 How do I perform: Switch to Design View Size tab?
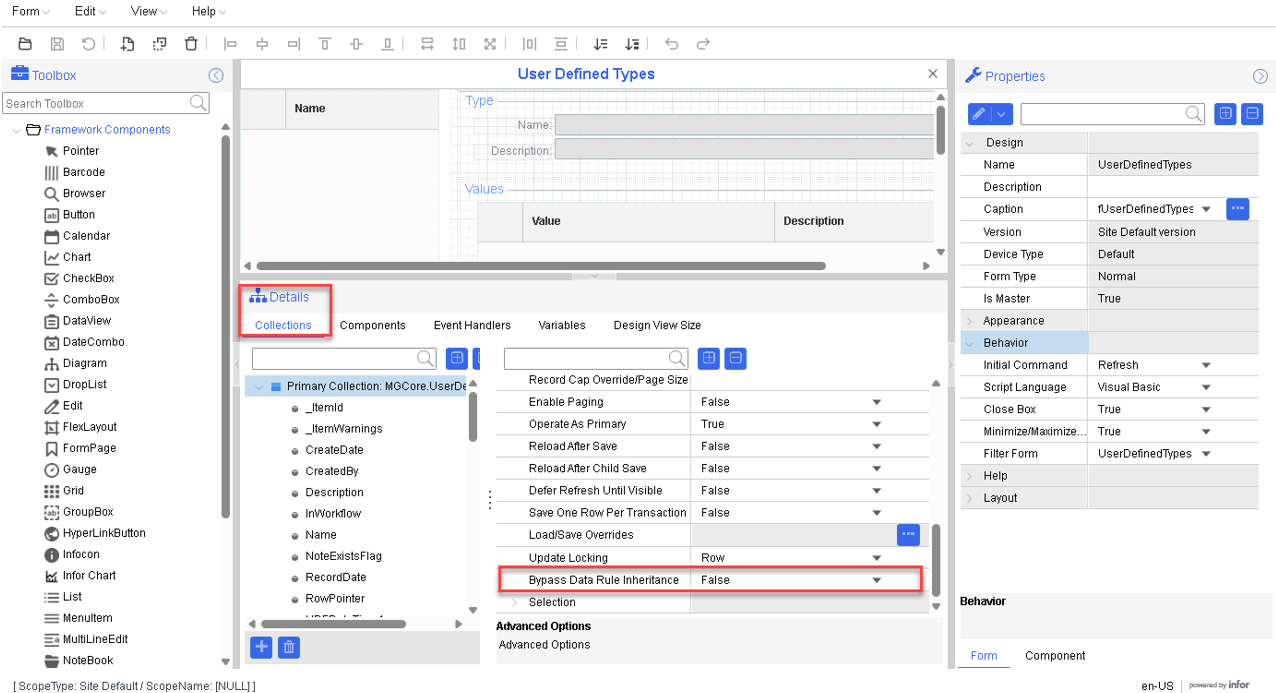click(657, 325)
